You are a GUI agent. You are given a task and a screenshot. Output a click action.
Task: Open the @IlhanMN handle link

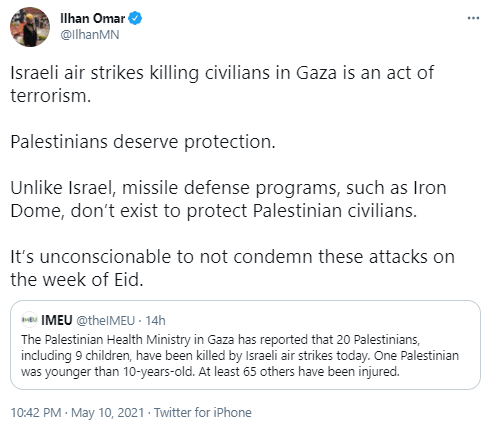pos(89,35)
